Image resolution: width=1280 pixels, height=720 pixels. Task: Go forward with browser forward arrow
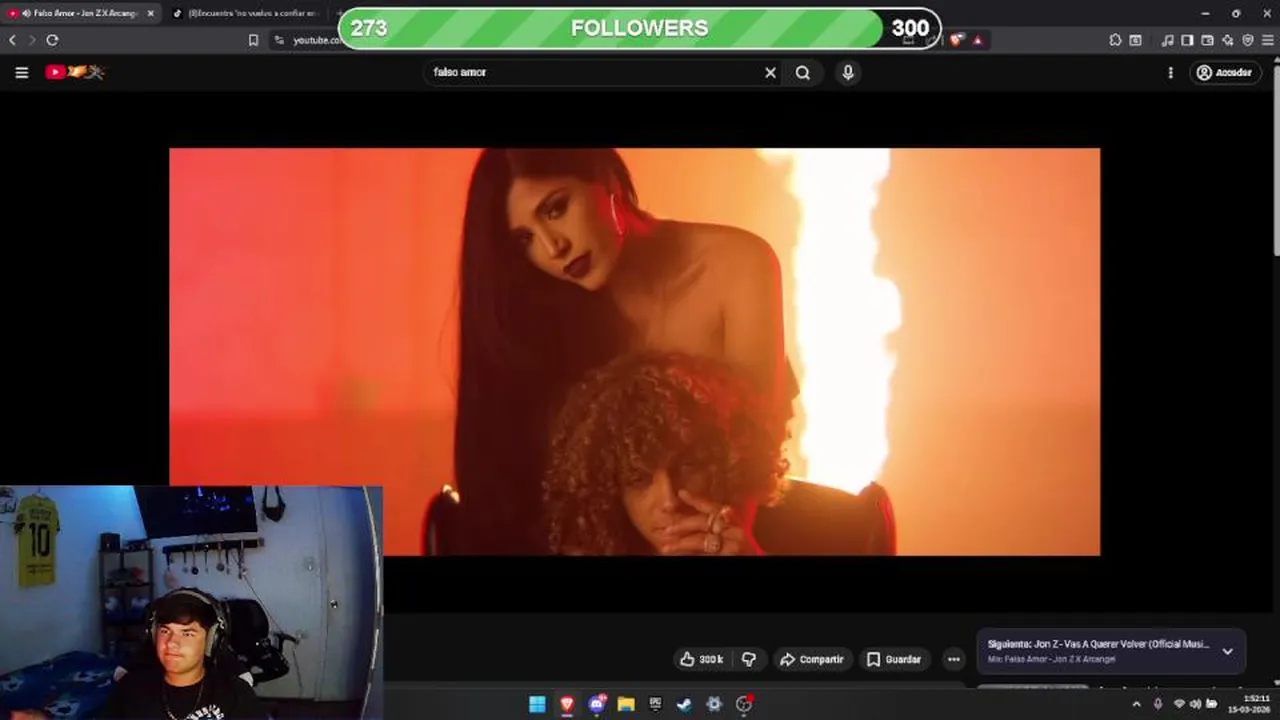coord(32,40)
